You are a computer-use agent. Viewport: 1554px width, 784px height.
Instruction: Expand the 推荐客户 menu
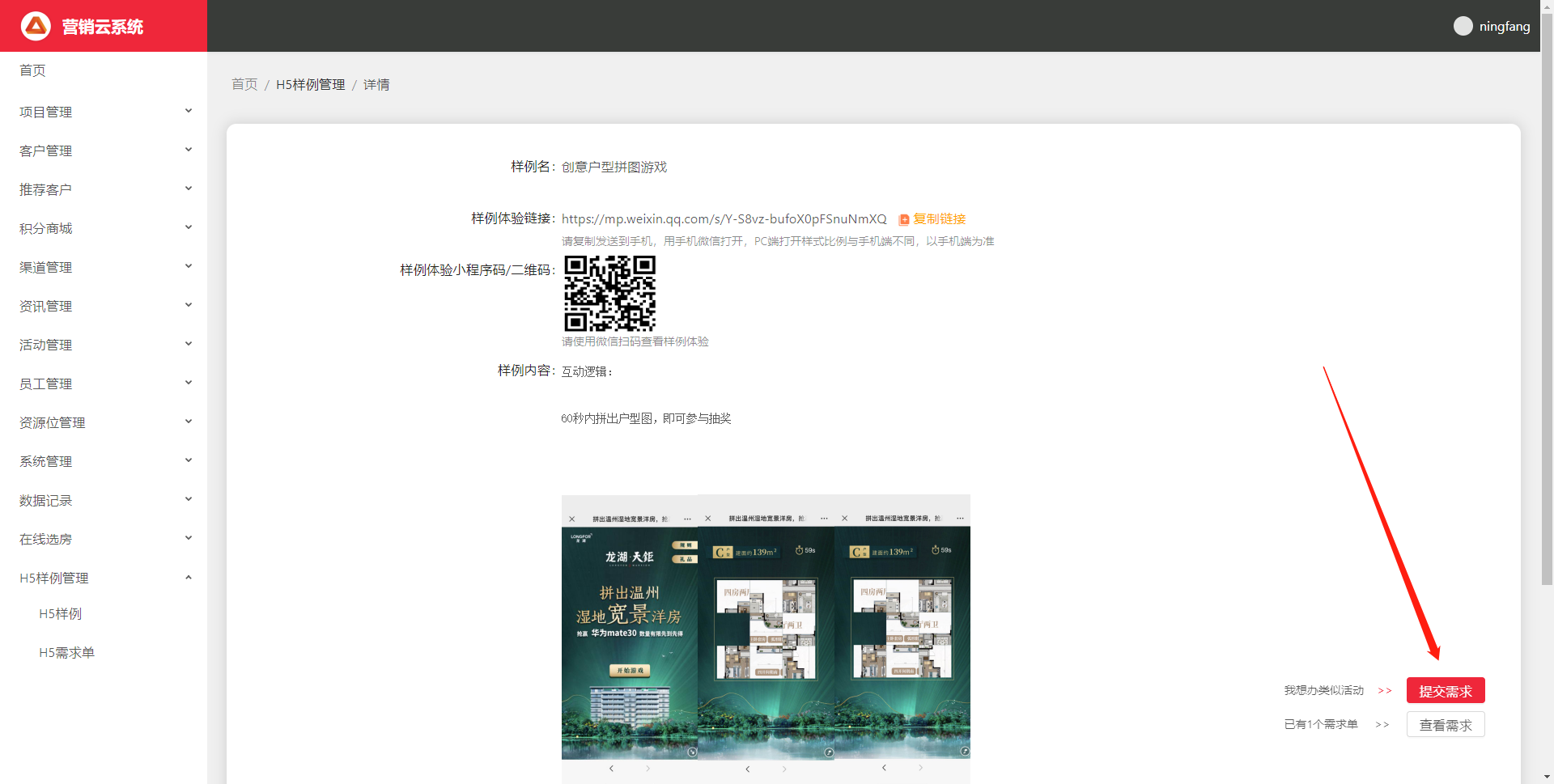(x=104, y=189)
